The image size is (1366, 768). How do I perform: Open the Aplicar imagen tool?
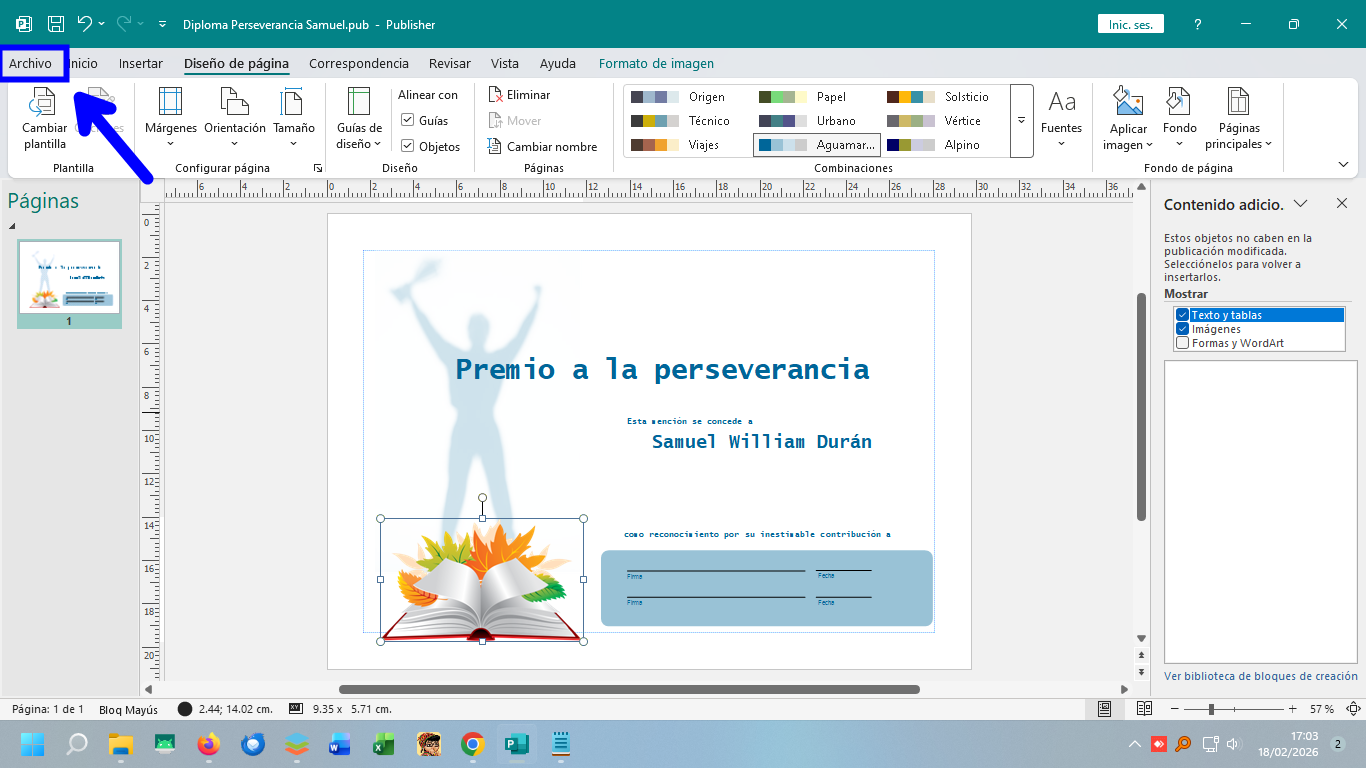pos(1128,118)
